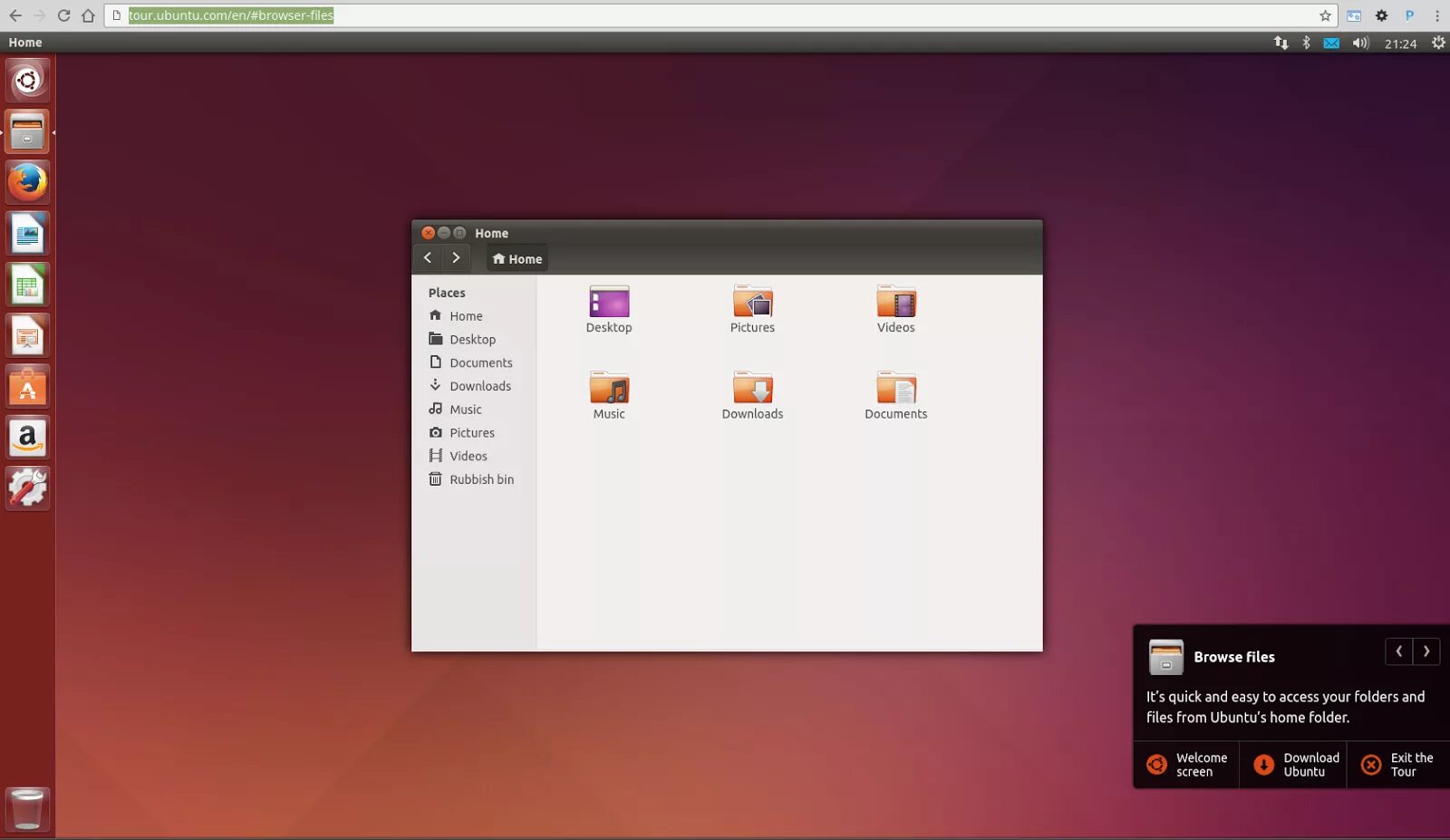Click the Home title in the top panel
Viewport: 1450px width, 840px height.
(x=25, y=43)
